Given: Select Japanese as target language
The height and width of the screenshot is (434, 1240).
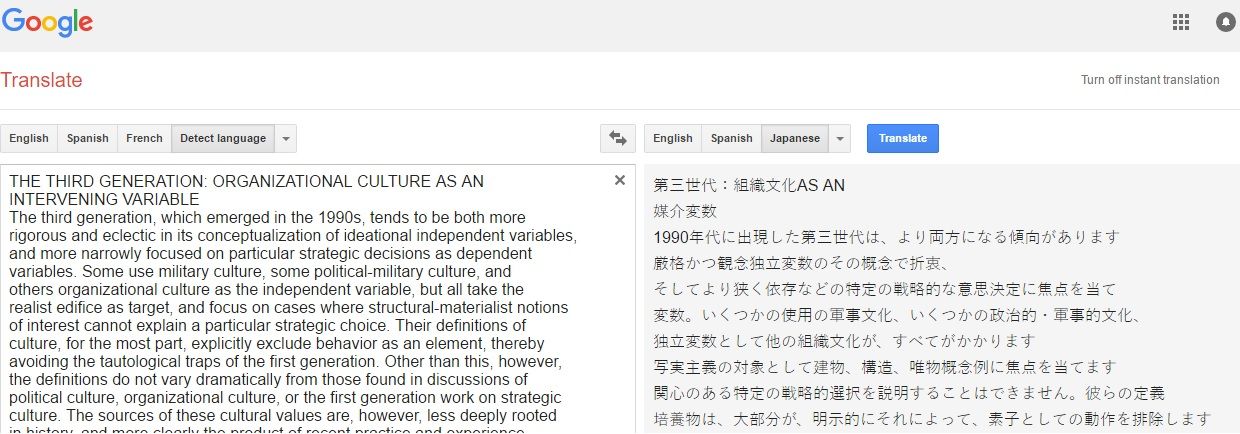Looking at the screenshot, I should (x=795, y=138).
